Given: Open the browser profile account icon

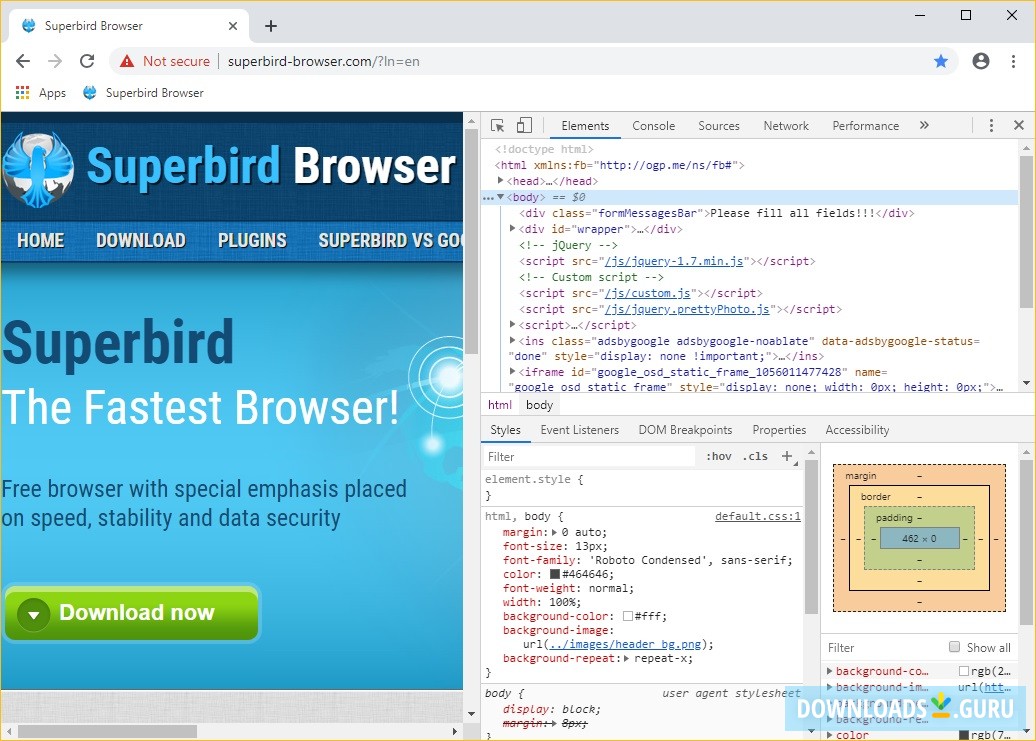Looking at the screenshot, I should [981, 61].
